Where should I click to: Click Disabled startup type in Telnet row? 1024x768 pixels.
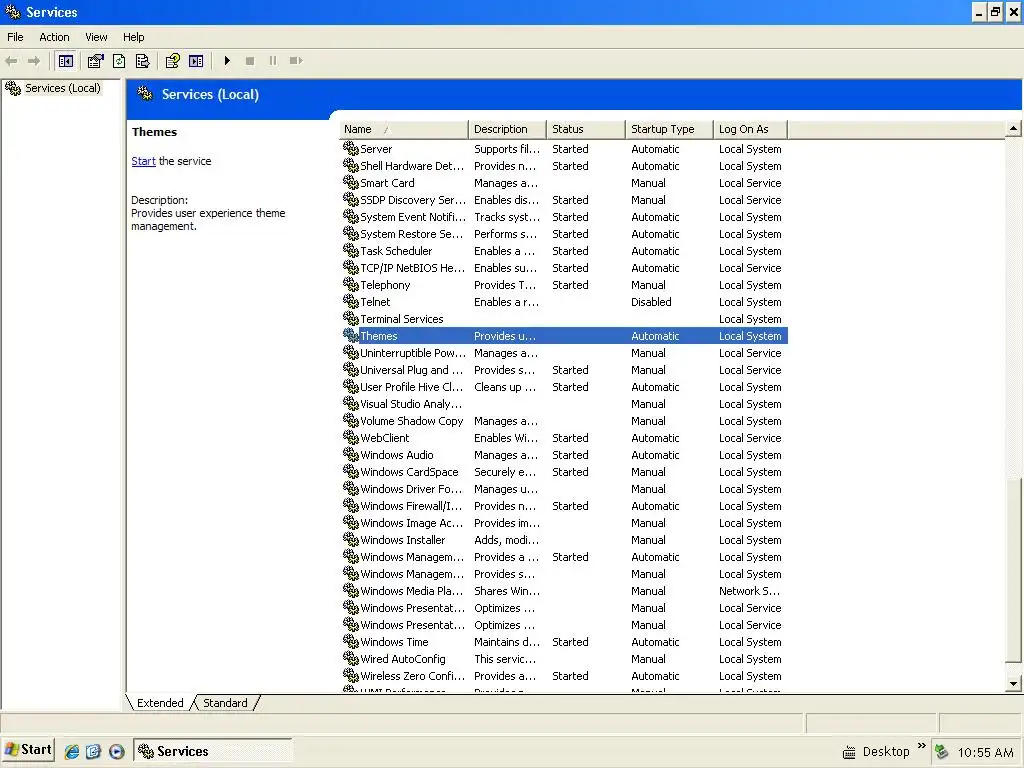pos(650,302)
